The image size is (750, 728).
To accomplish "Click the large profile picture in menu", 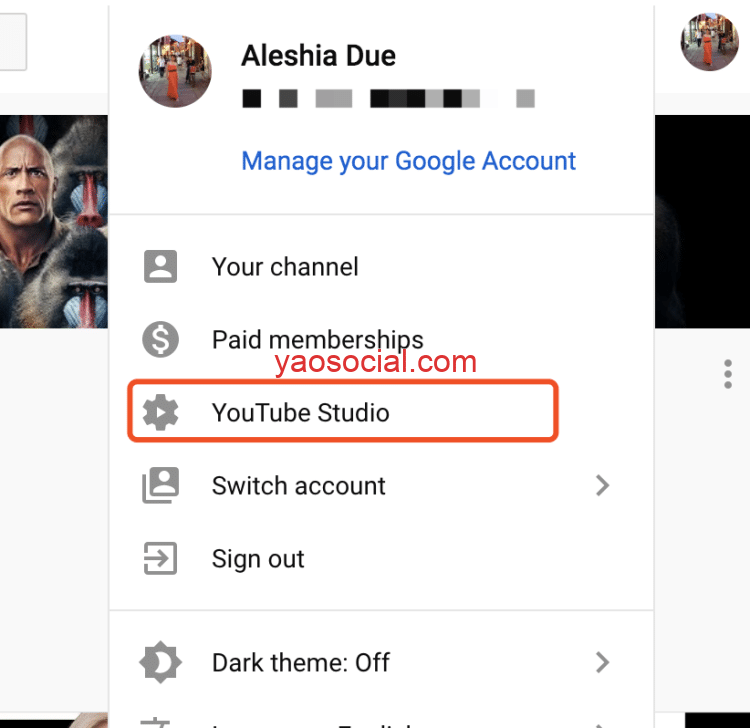I will point(175,71).
